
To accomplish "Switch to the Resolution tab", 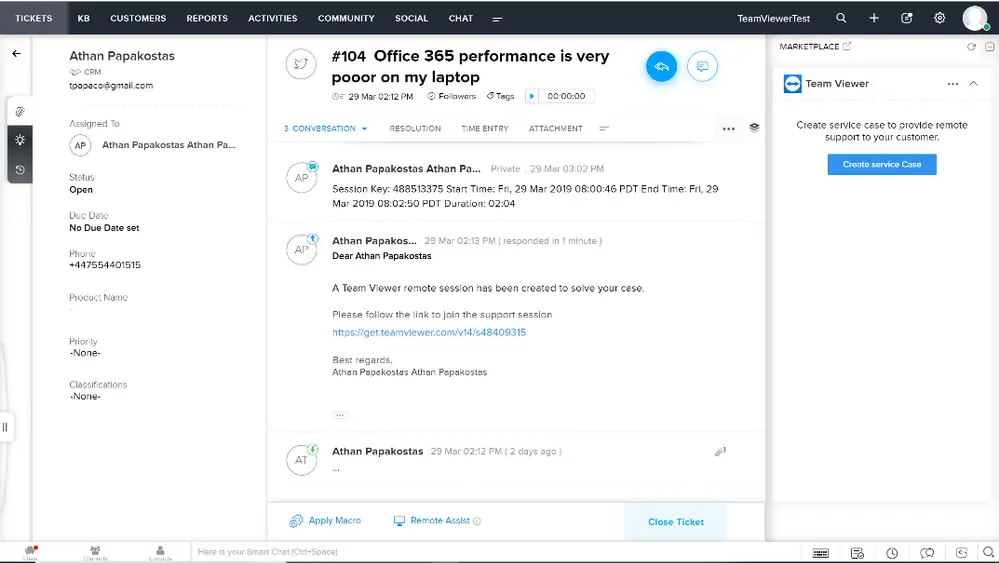I will pyautogui.click(x=415, y=128).
